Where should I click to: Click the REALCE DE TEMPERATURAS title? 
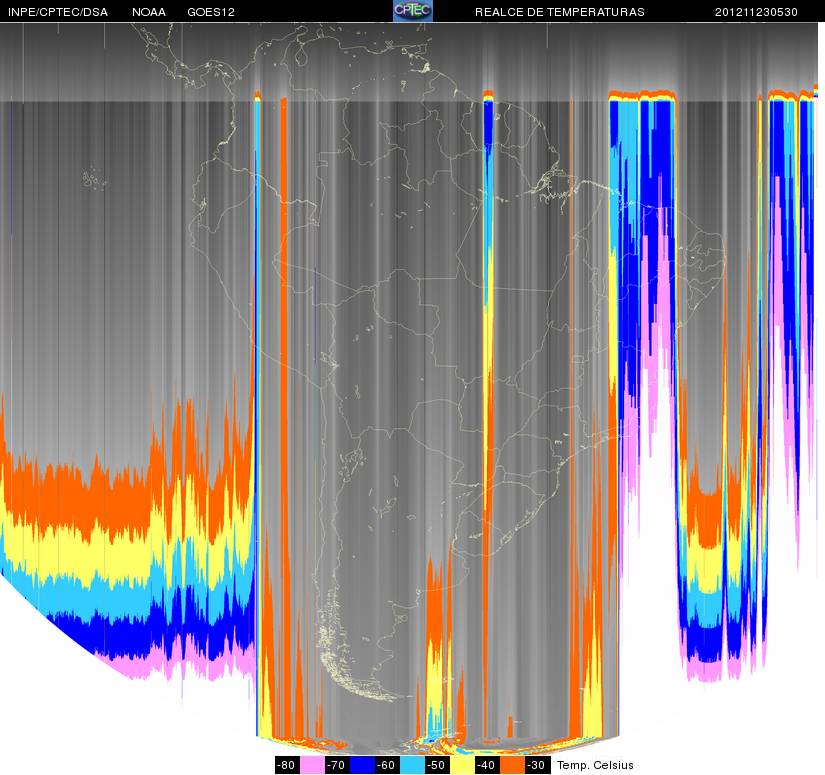pos(560,12)
